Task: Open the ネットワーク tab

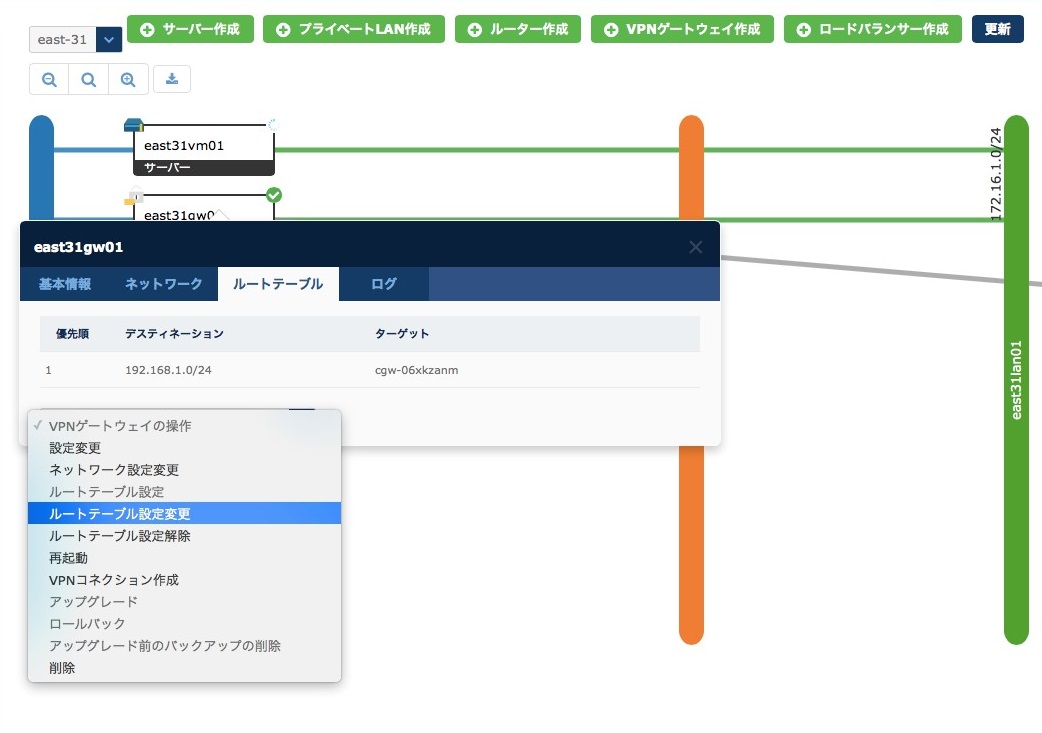Action: (x=164, y=284)
